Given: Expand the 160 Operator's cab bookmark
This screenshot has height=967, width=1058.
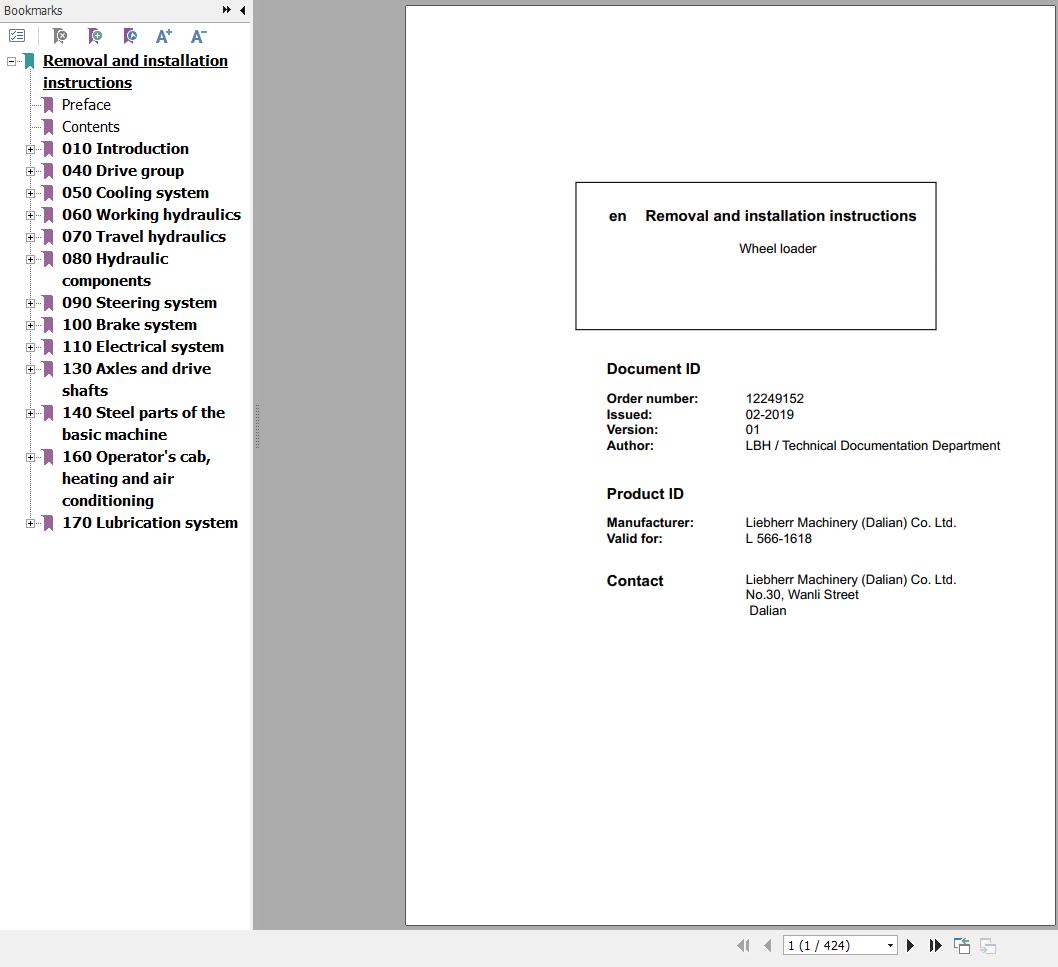Looking at the screenshot, I should (30, 457).
